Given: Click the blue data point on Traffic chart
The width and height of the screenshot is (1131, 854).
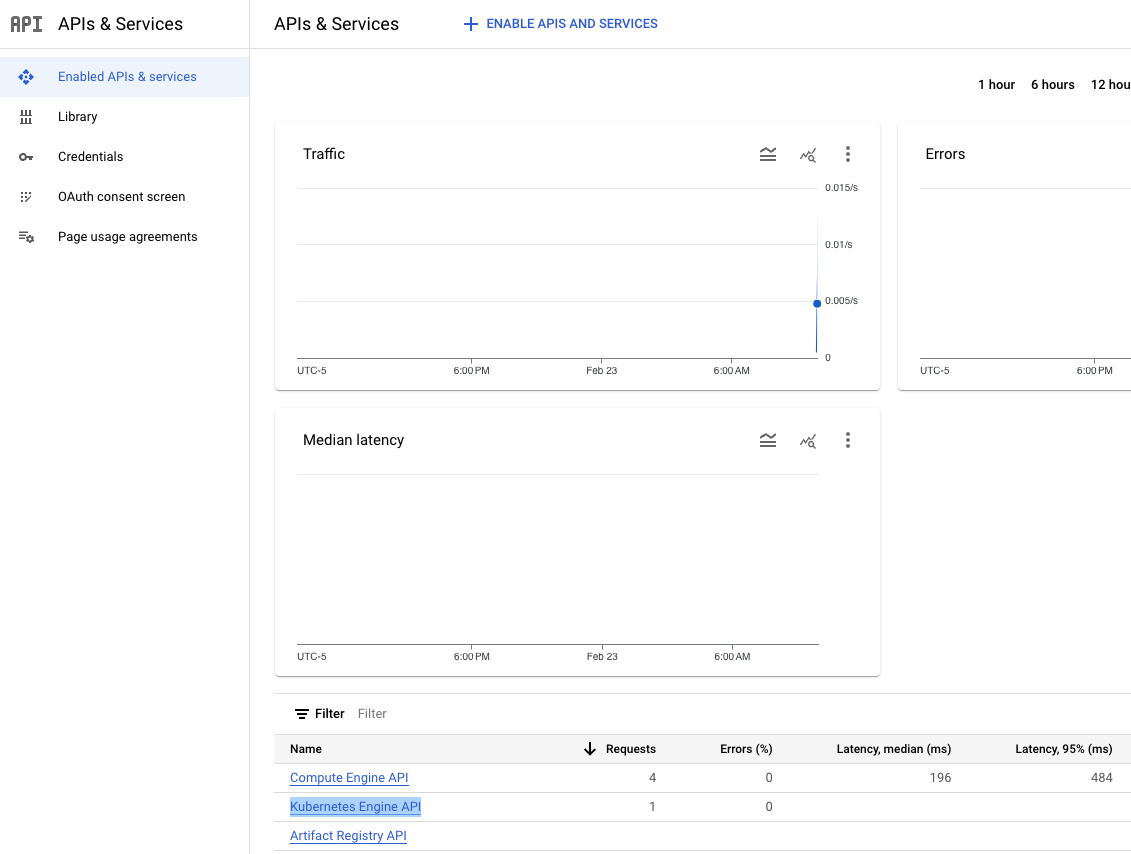Looking at the screenshot, I should pos(817,304).
